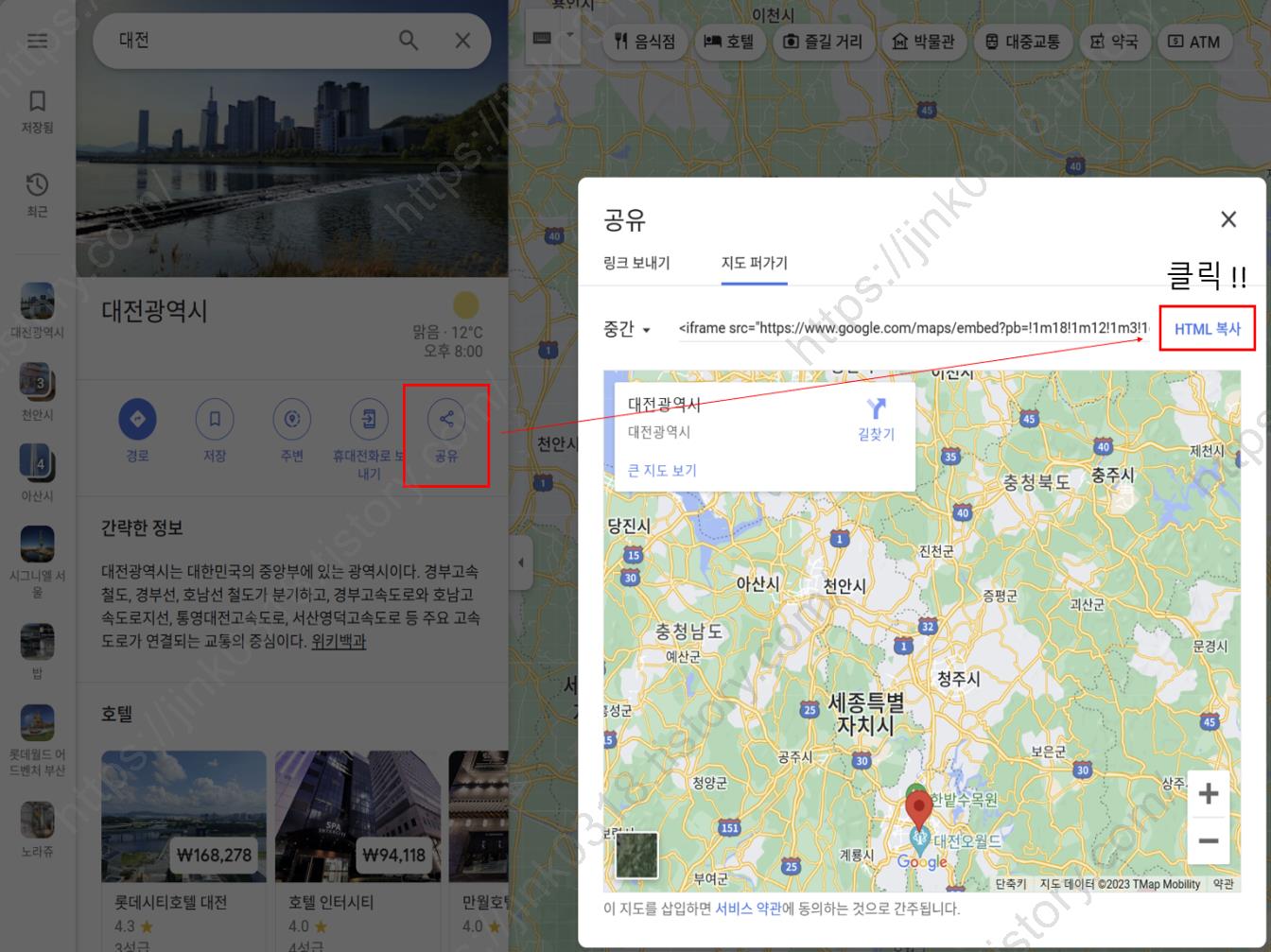Switch to 링크 보내기 tab
This screenshot has width=1271, height=952.
pos(636,263)
